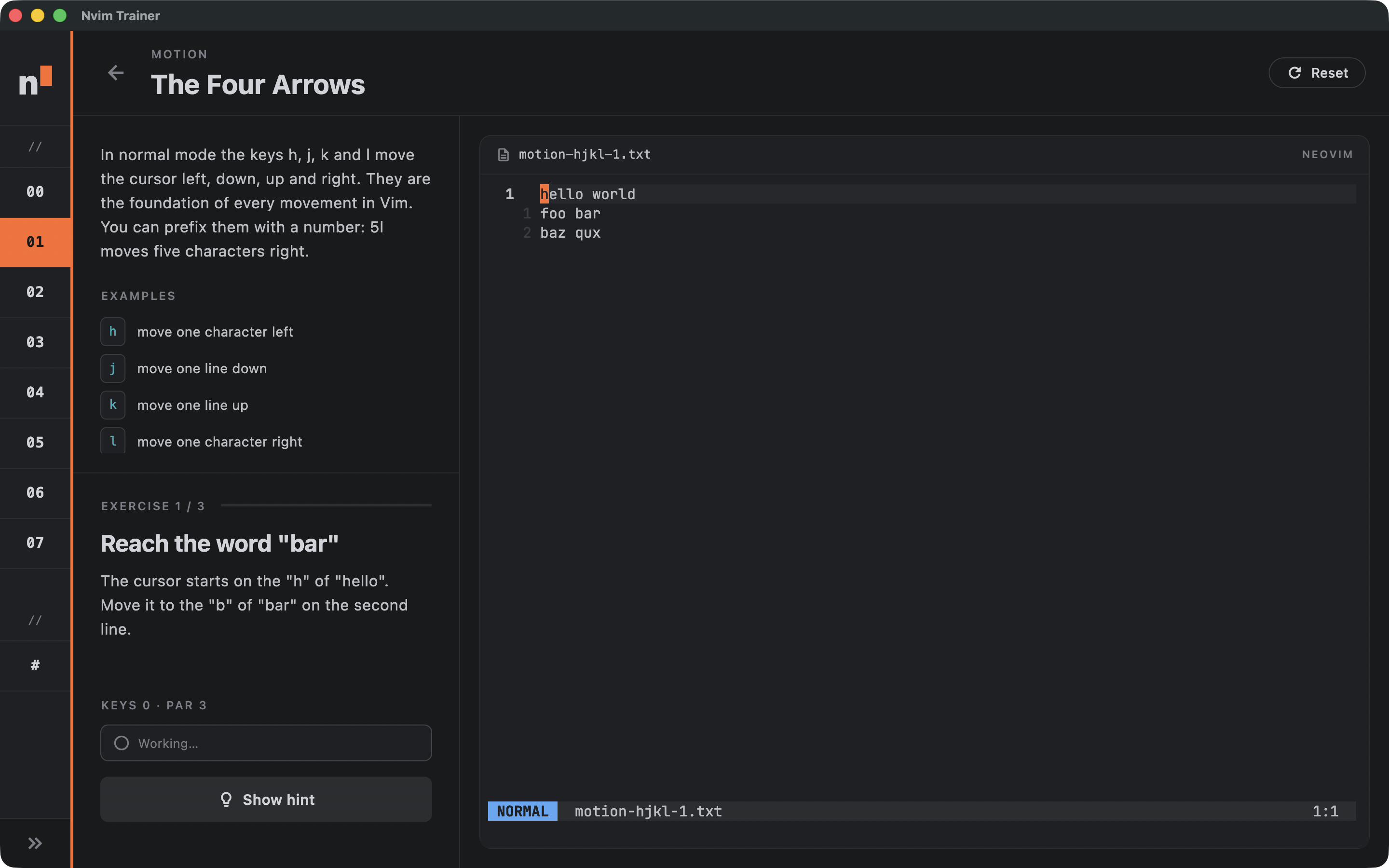Image resolution: width=1389 pixels, height=868 pixels.
Task: Click the Working status circle indicator
Action: click(x=122, y=743)
